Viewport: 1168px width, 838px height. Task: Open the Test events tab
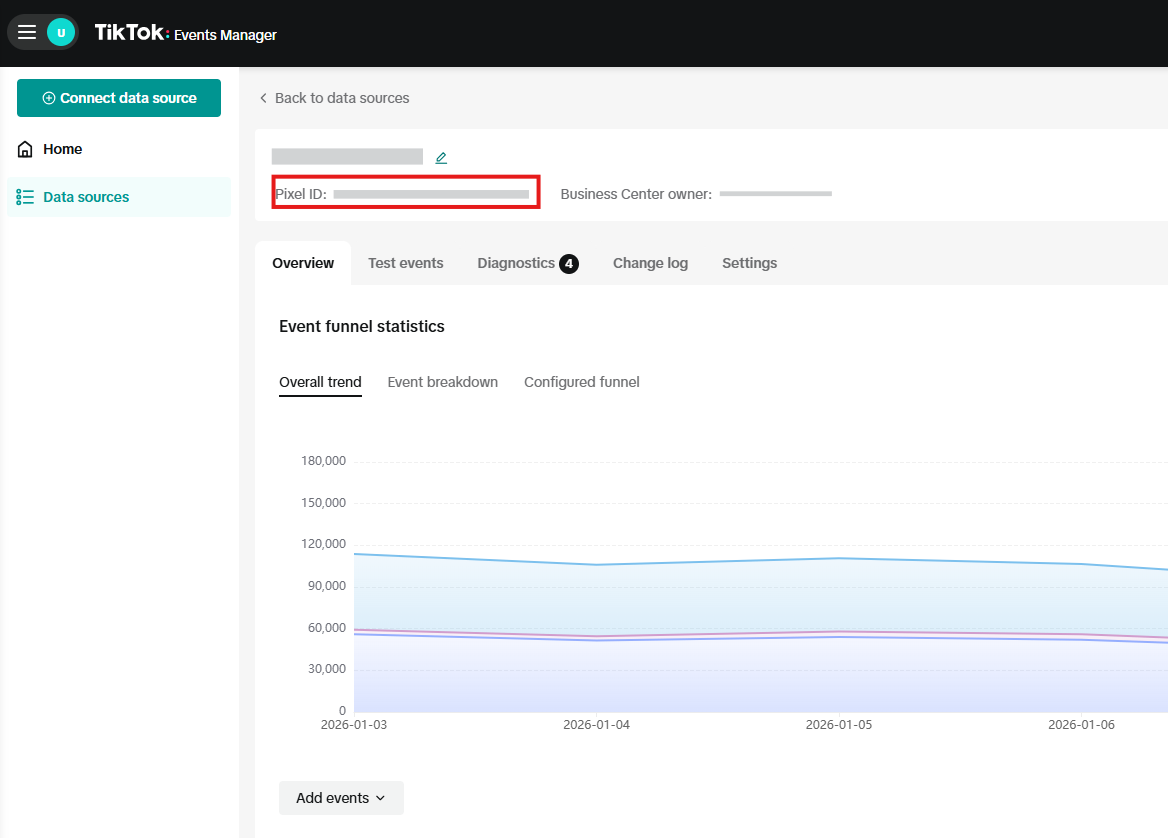coord(405,263)
